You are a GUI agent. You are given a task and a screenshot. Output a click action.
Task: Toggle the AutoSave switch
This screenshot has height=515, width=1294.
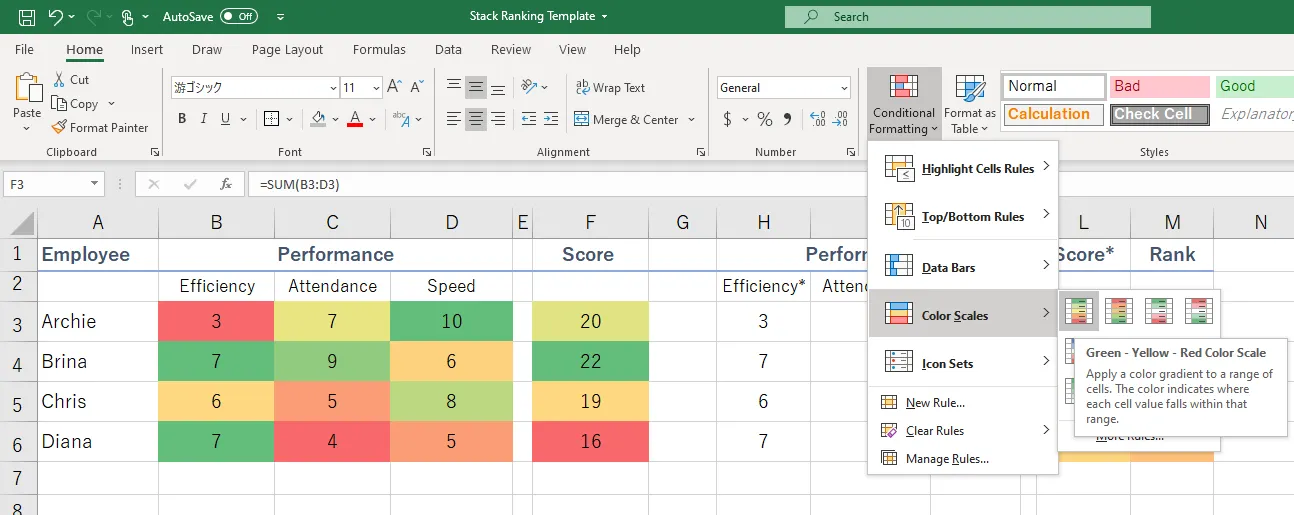tap(239, 17)
